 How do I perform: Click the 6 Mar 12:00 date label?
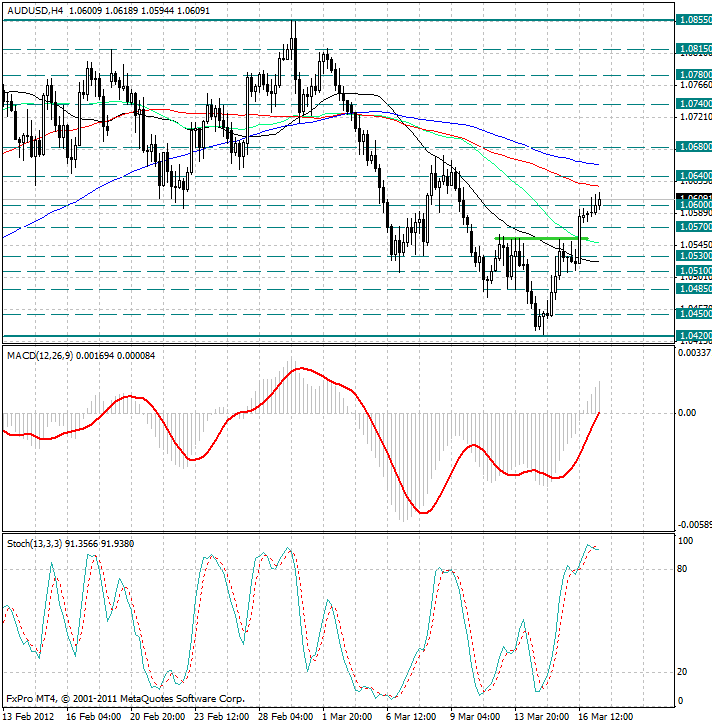pos(411,717)
